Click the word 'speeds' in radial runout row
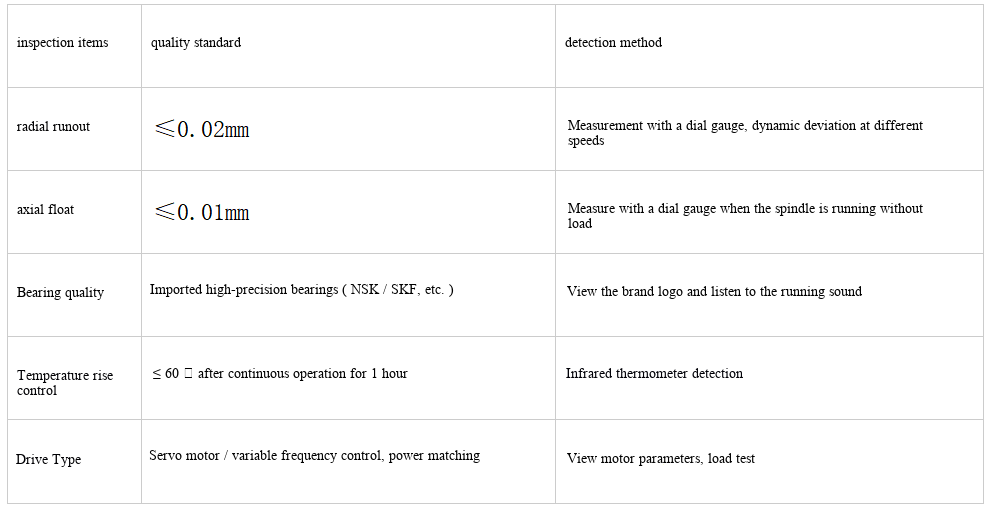Screen dimensions: 992x507 (586, 141)
